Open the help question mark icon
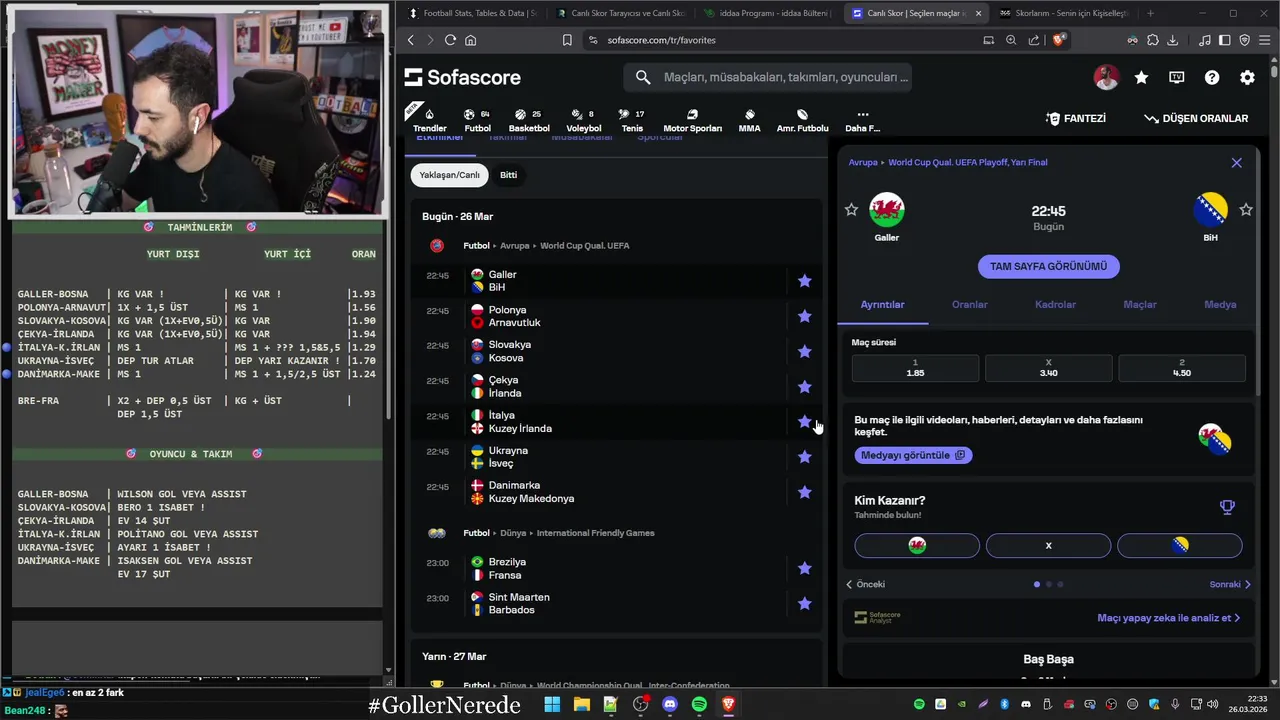The width and height of the screenshot is (1280, 720). 1212,77
